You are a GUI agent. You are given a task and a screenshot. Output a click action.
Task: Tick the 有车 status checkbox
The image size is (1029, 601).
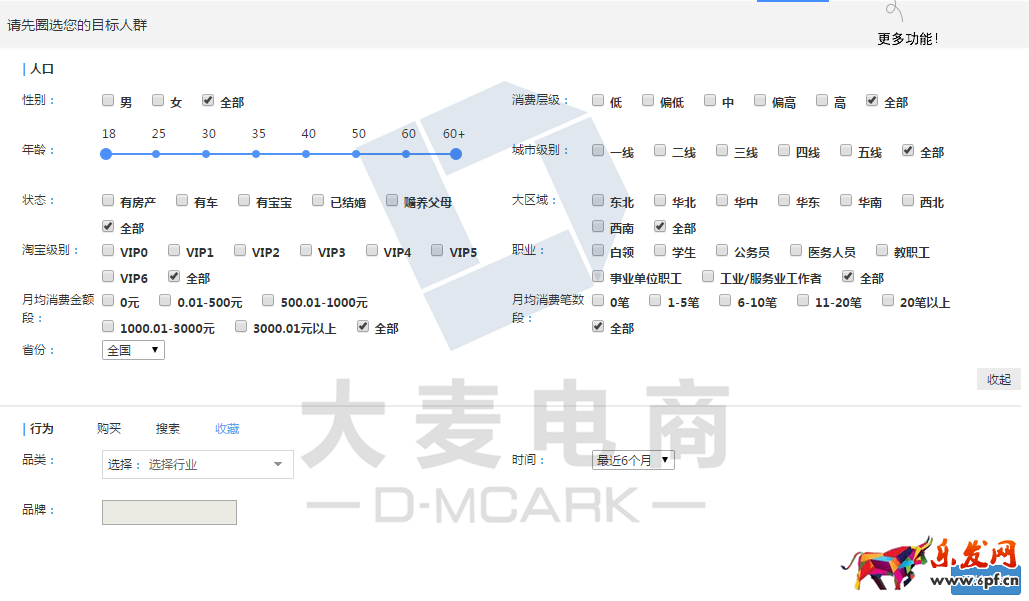(182, 200)
